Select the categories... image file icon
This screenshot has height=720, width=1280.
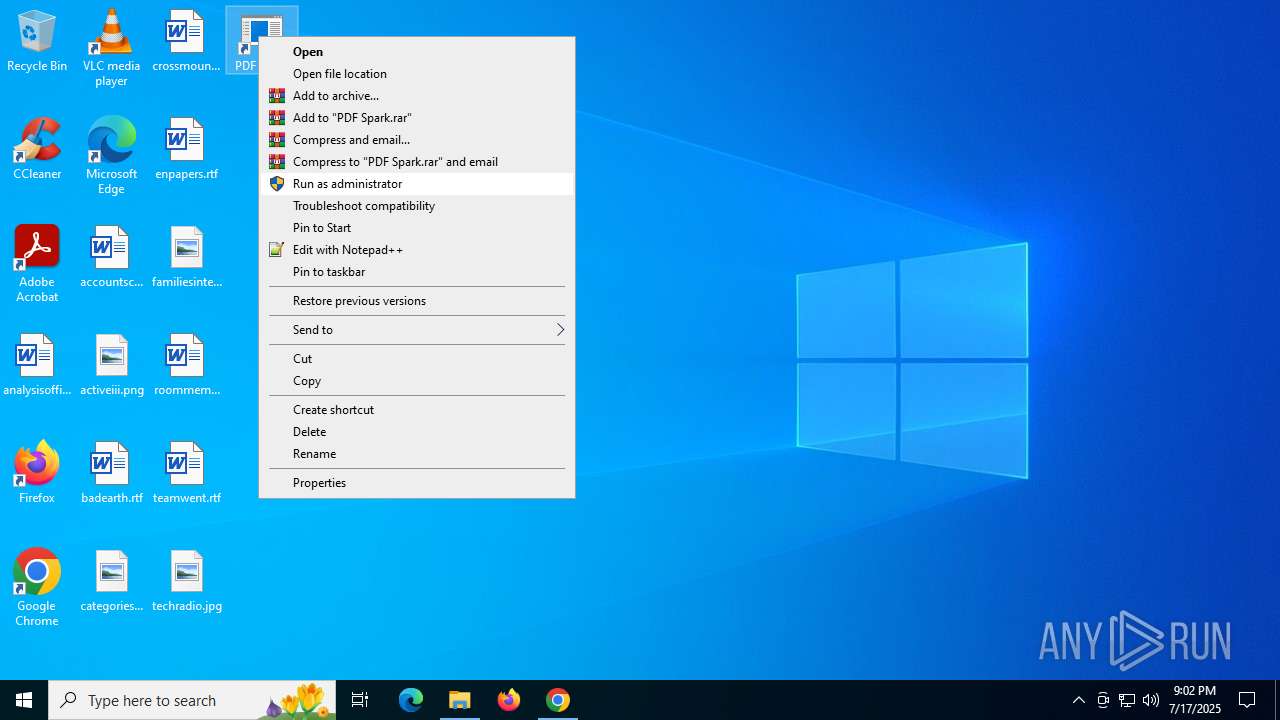[x=111, y=582]
